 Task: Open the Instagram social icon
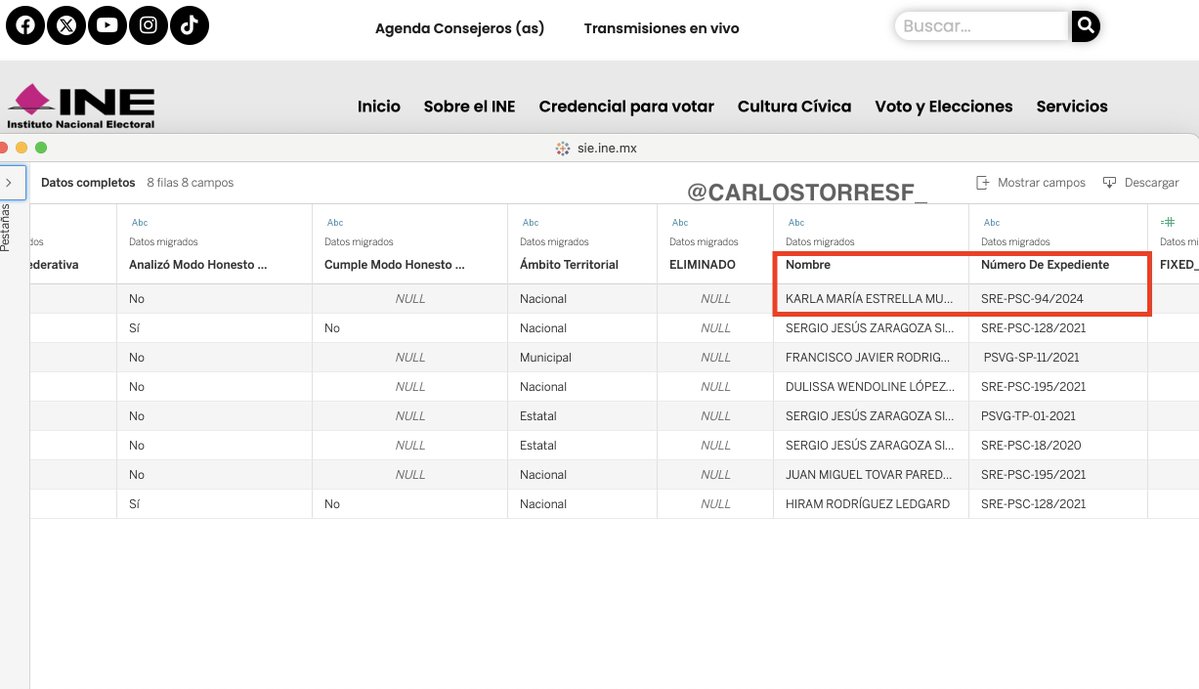point(148,25)
